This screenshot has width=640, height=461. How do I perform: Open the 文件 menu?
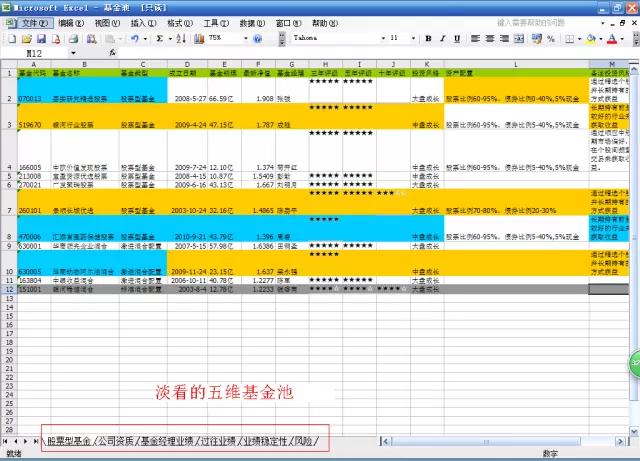tap(34, 22)
